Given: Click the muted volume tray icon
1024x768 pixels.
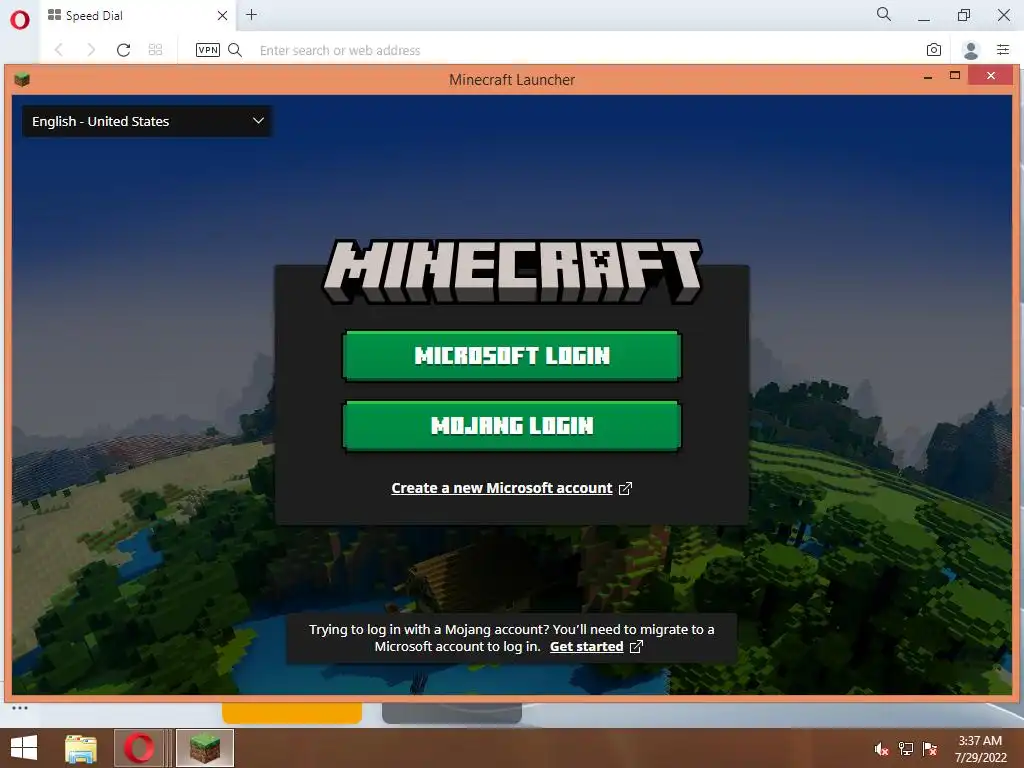Looking at the screenshot, I should click(x=881, y=749).
